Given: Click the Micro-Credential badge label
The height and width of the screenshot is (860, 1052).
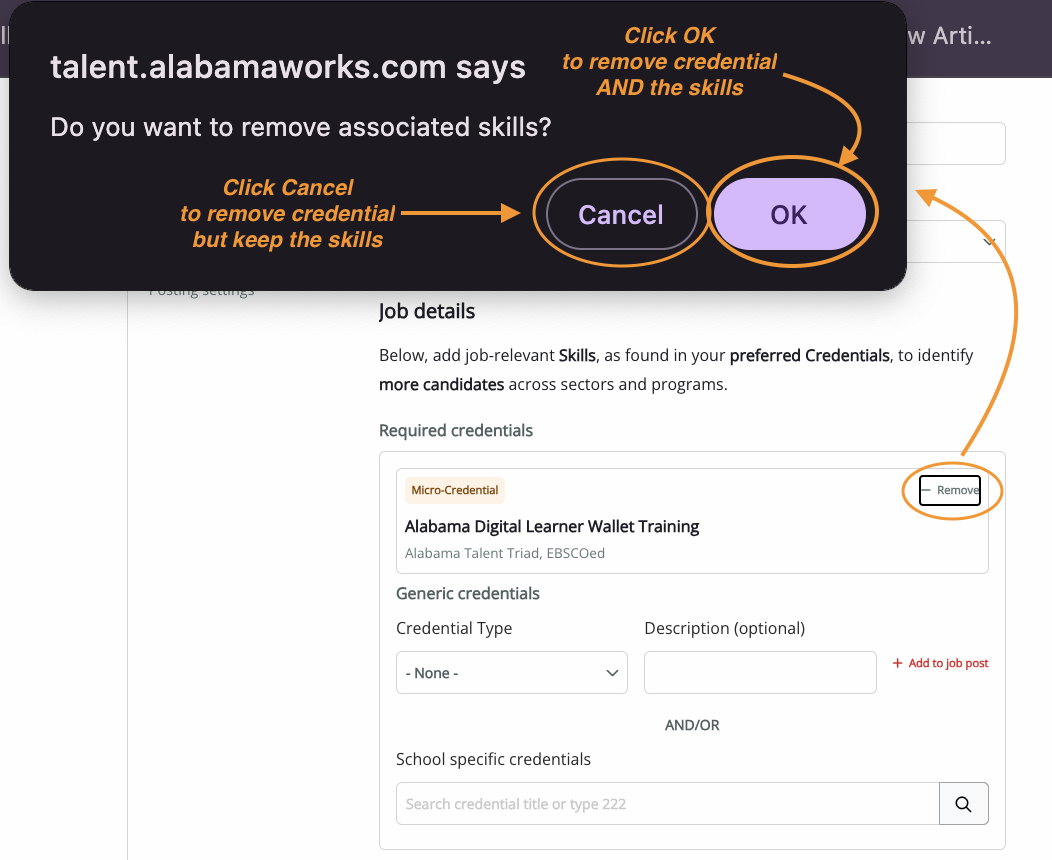Looking at the screenshot, I should click(455, 490).
